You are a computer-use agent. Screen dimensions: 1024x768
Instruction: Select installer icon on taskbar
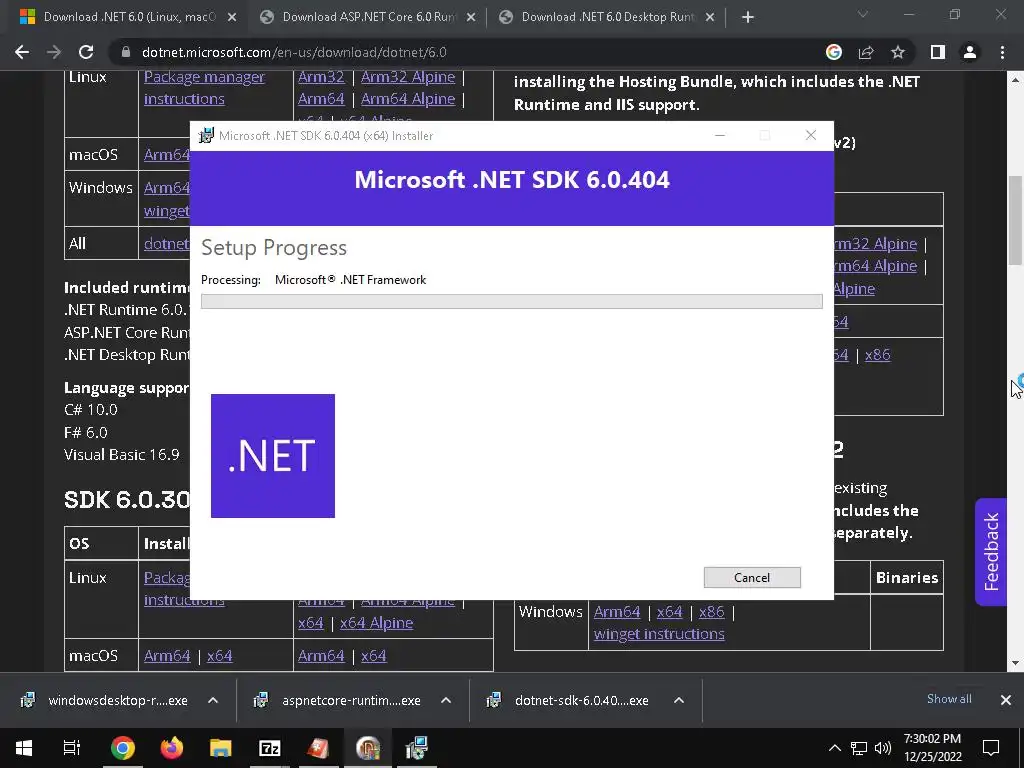tap(416, 748)
